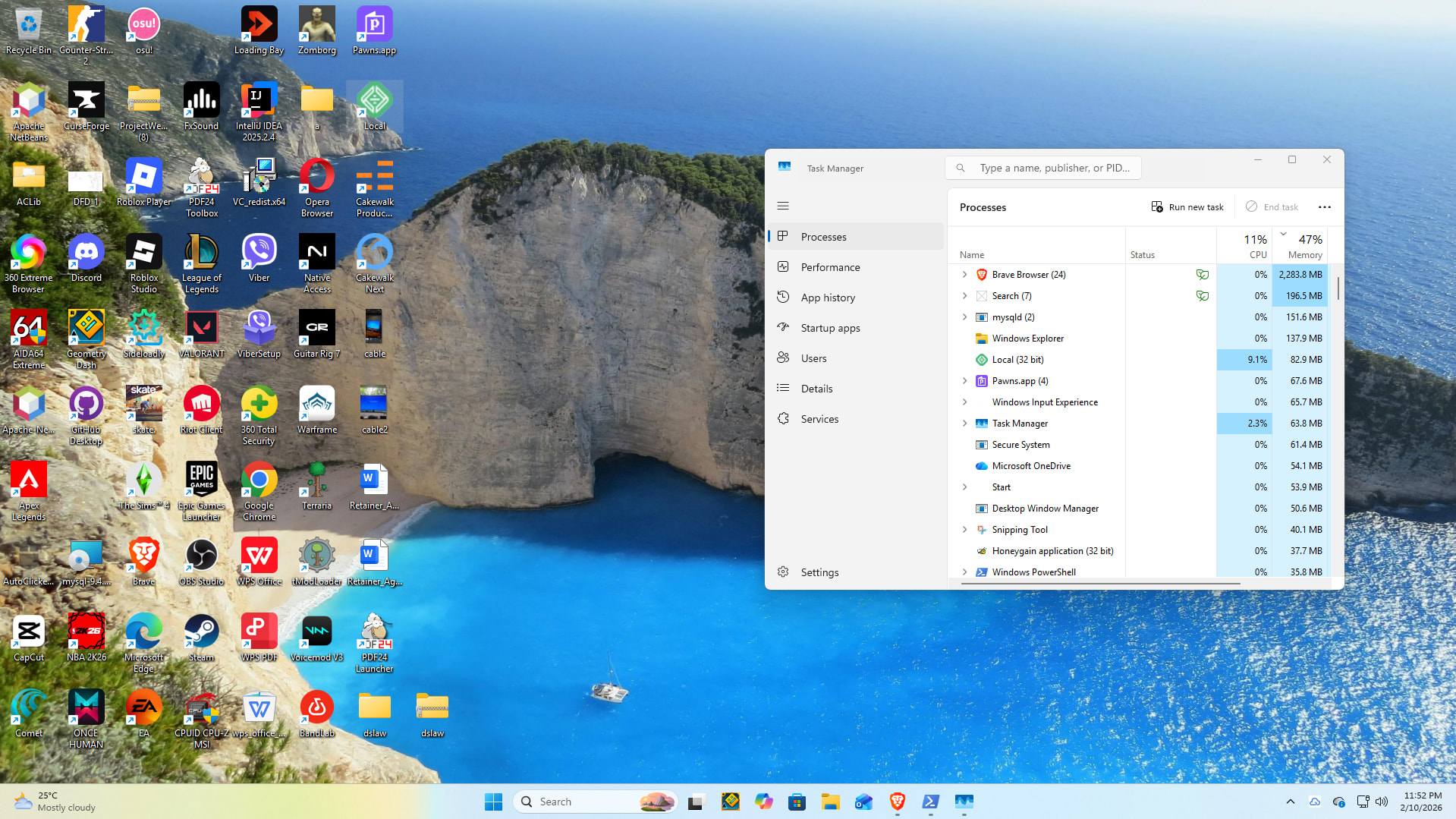
Task: Select the Guitar Rig 7 icon
Action: coord(316,335)
